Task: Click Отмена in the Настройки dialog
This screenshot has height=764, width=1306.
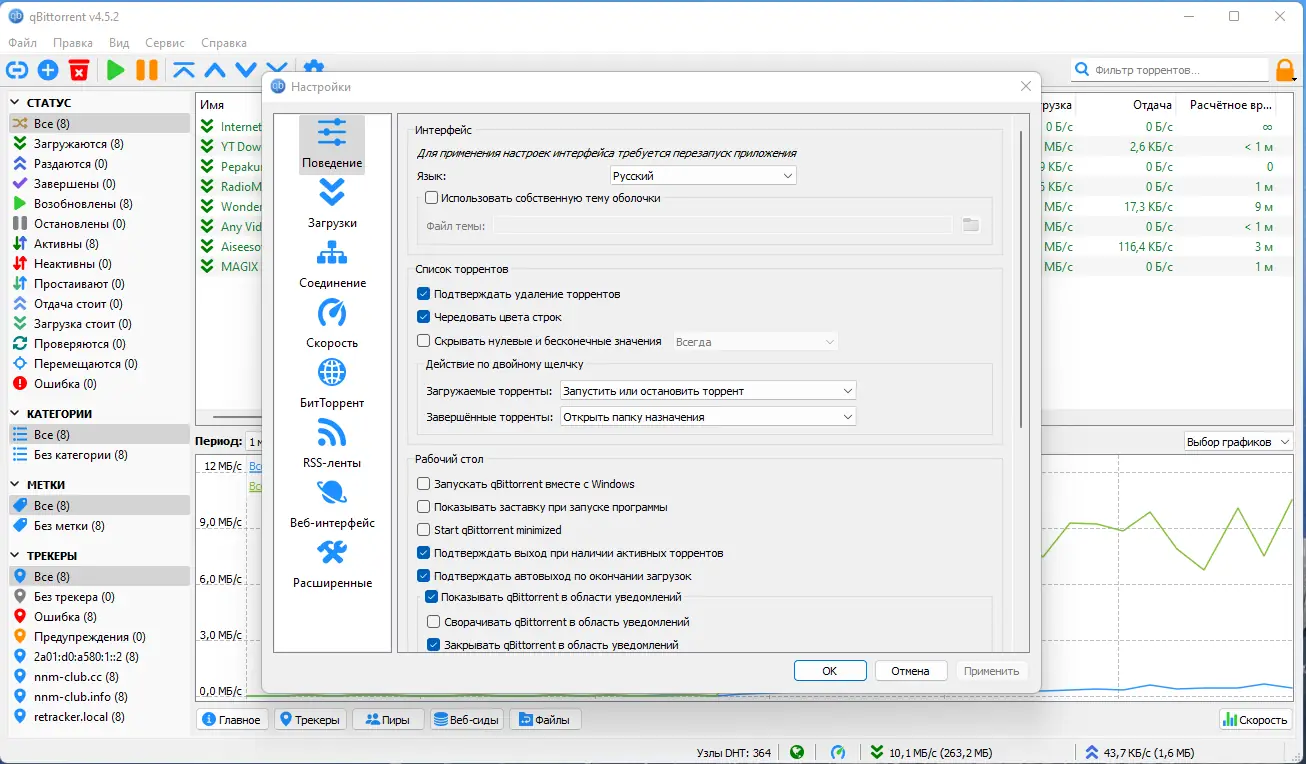Action: 911,671
